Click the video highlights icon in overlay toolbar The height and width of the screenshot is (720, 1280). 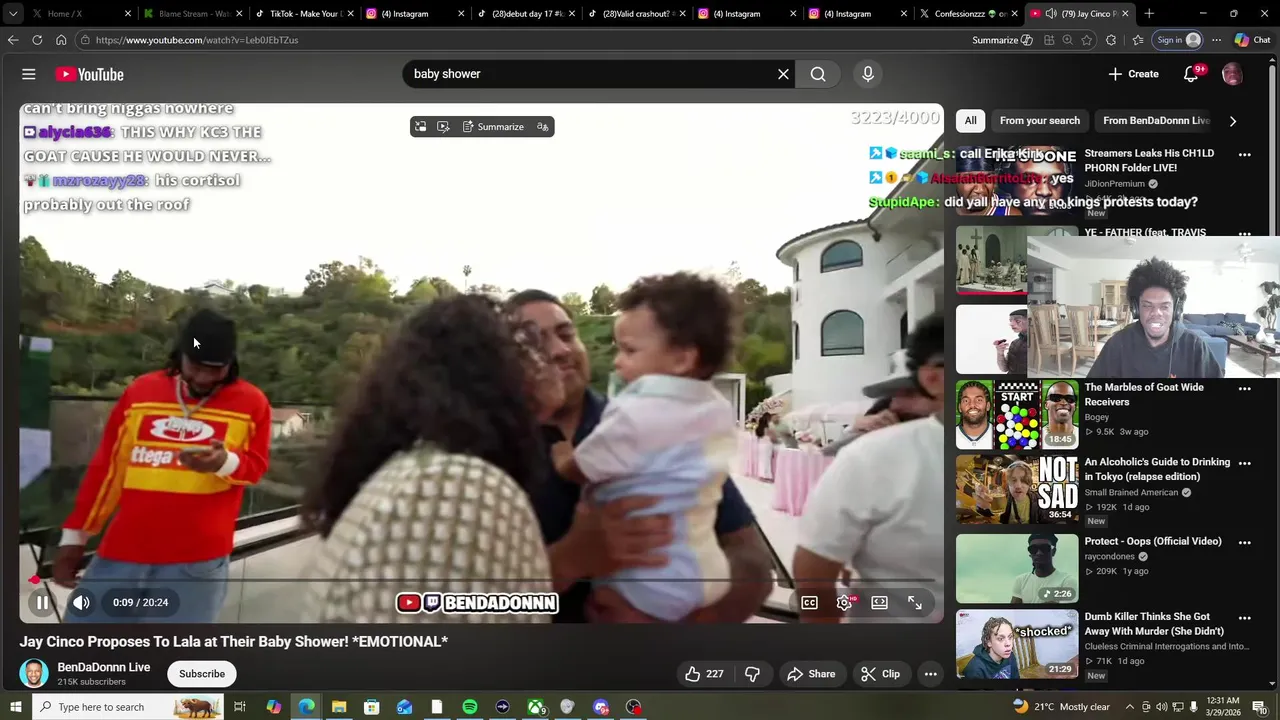[x=443, y=127]
